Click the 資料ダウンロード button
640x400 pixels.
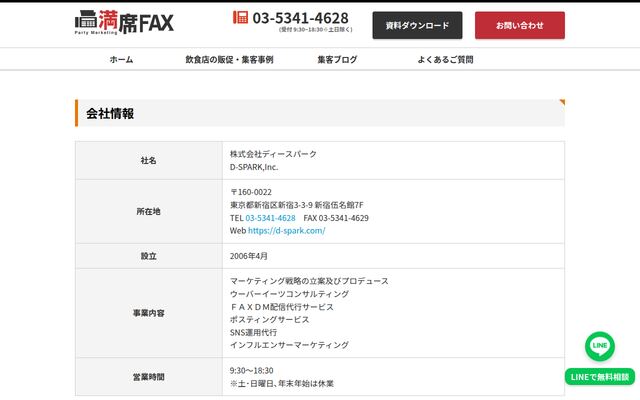coord(417,25)
